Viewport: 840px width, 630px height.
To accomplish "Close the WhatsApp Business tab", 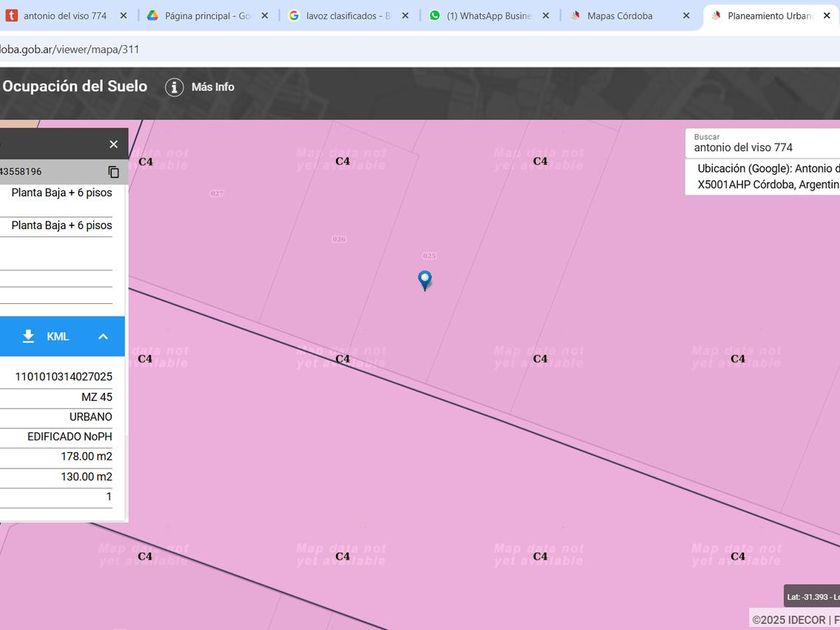I will (547, 16).
